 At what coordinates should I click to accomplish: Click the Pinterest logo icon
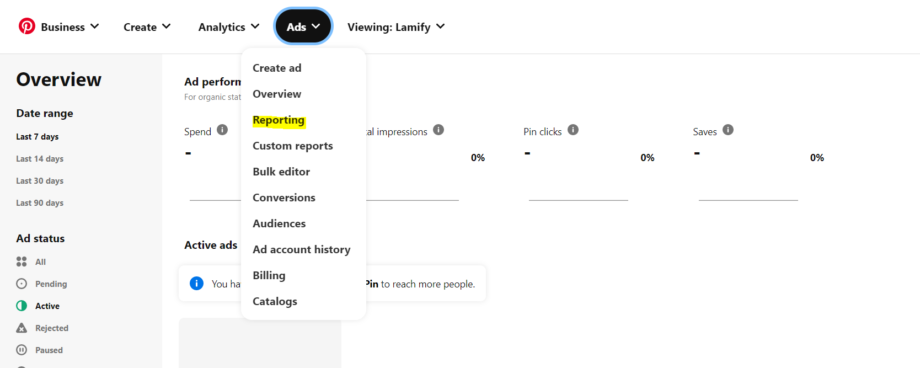(27, 26)
